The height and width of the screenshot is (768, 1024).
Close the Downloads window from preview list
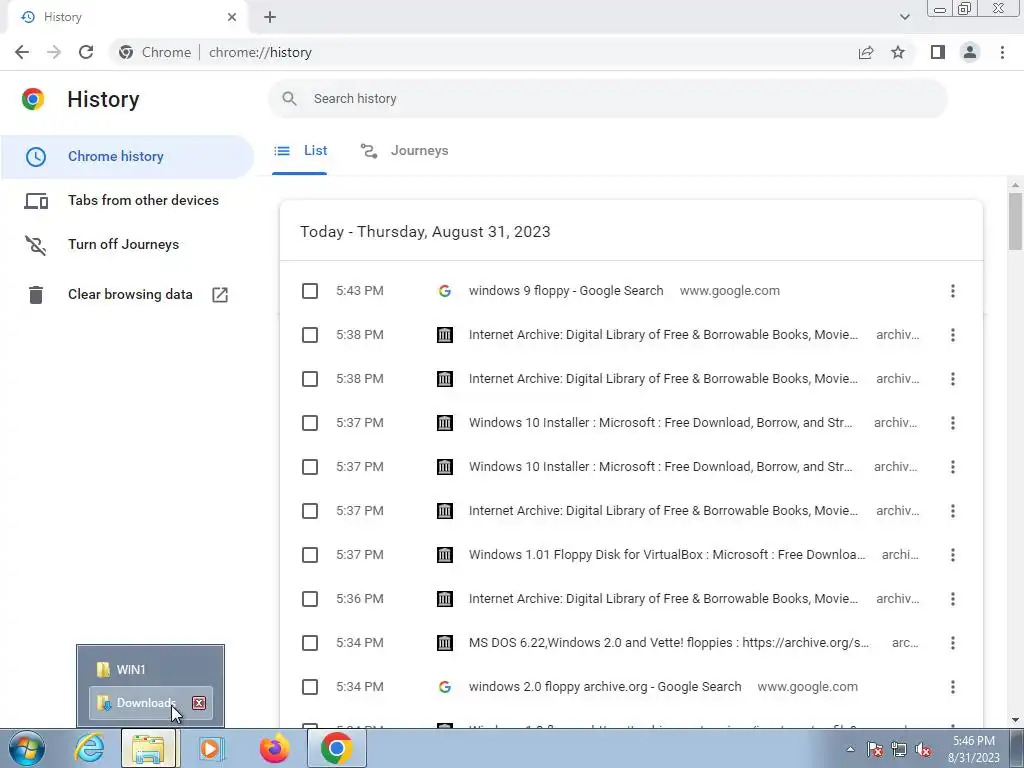199,703
